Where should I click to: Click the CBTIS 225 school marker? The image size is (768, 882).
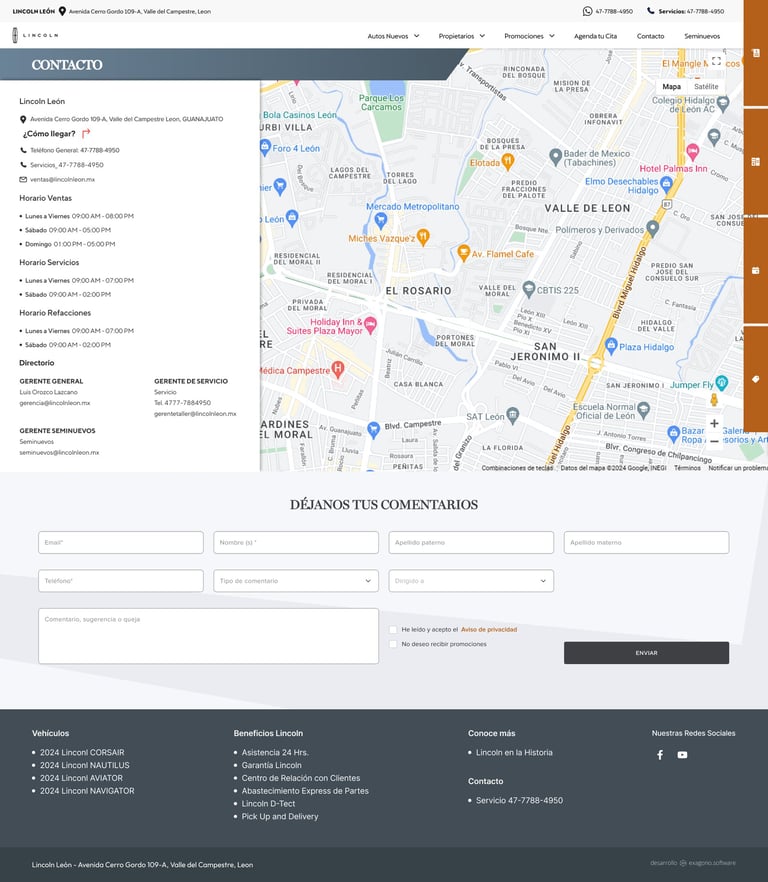click(528, 289)
